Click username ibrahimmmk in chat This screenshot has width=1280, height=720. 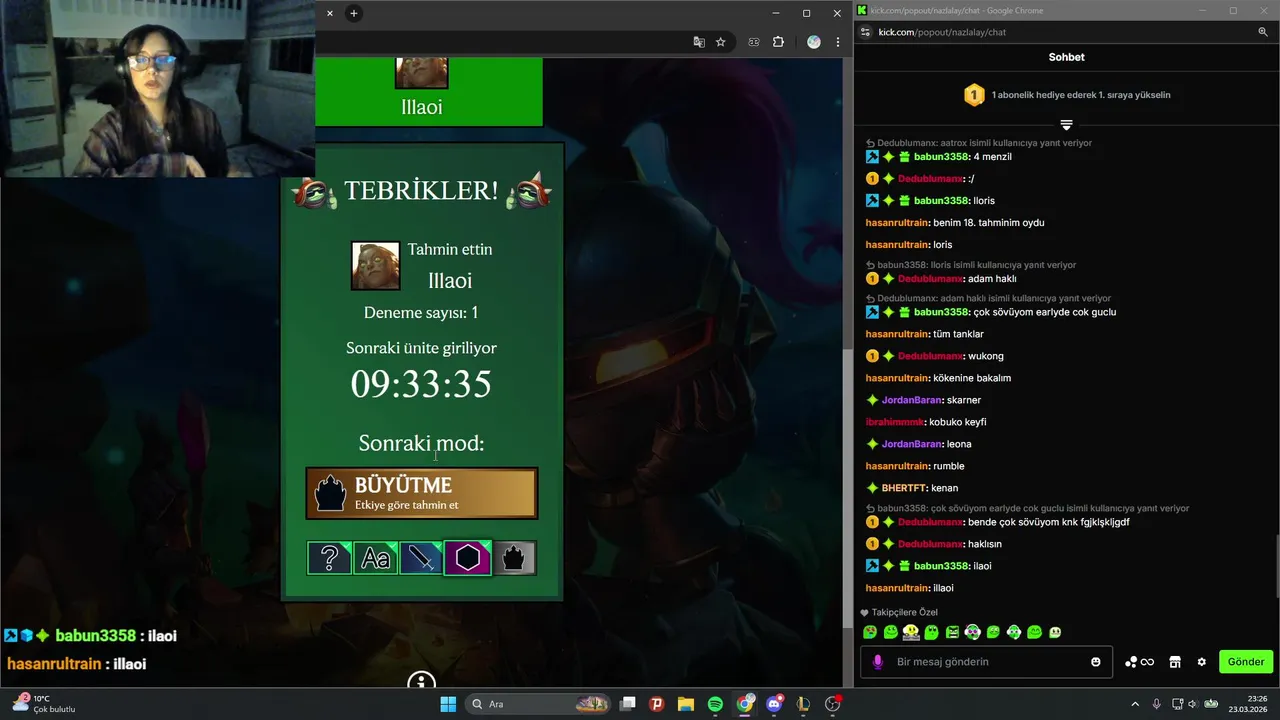coord(895,422)
